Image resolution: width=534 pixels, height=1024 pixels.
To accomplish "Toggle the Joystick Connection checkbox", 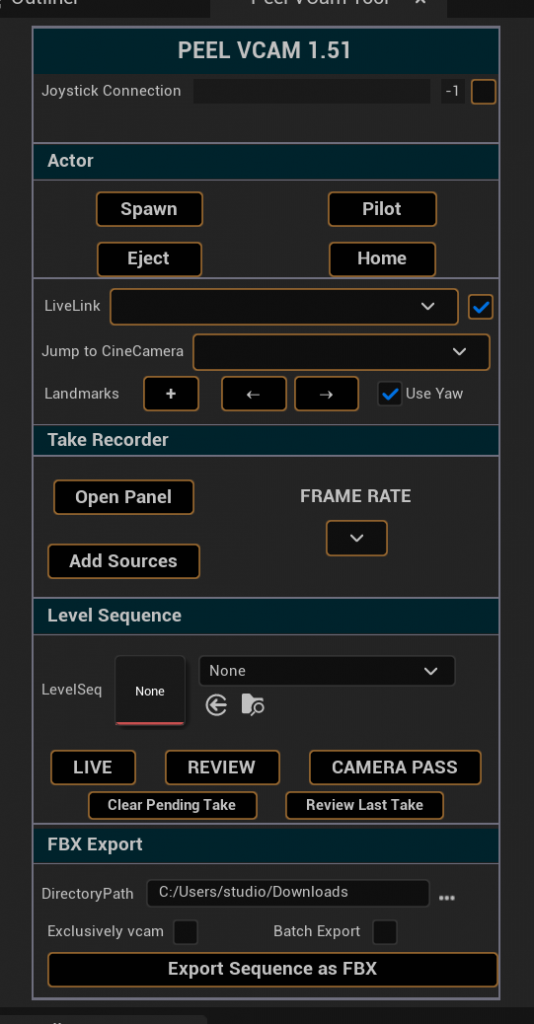I will pyautogui.click(x=483, y=92).
